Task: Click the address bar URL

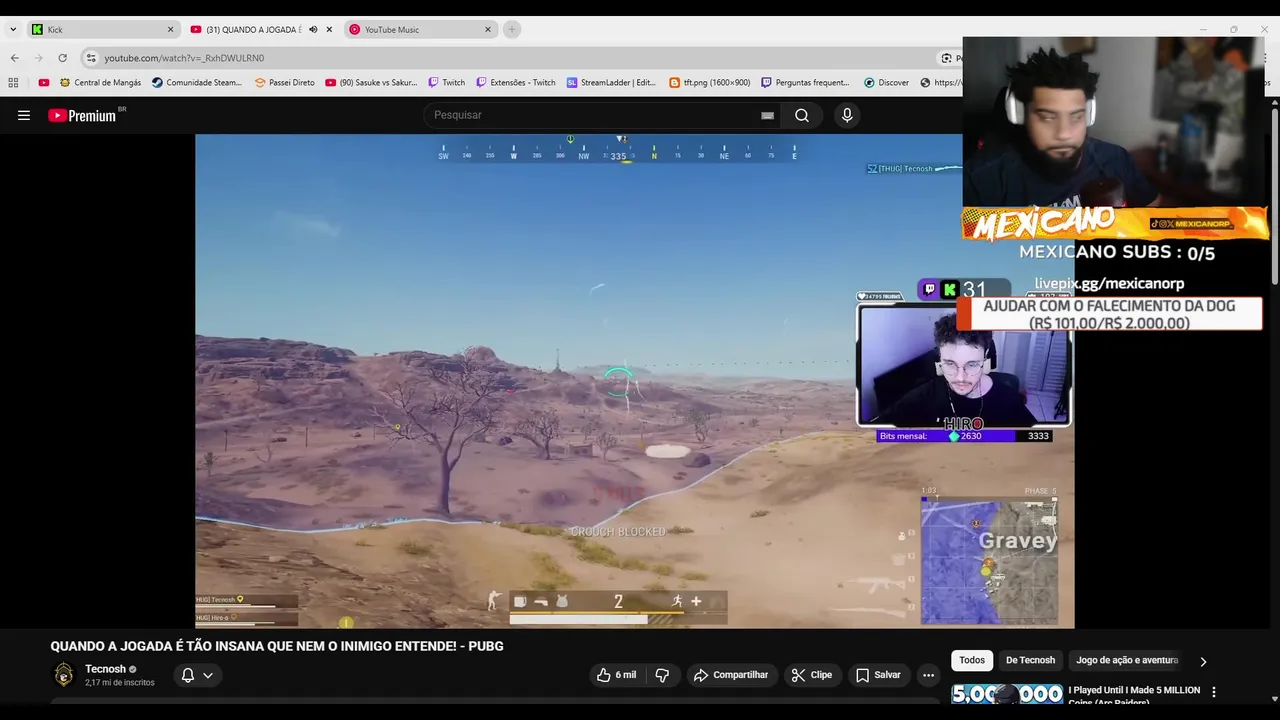Action: pos(184,58)
